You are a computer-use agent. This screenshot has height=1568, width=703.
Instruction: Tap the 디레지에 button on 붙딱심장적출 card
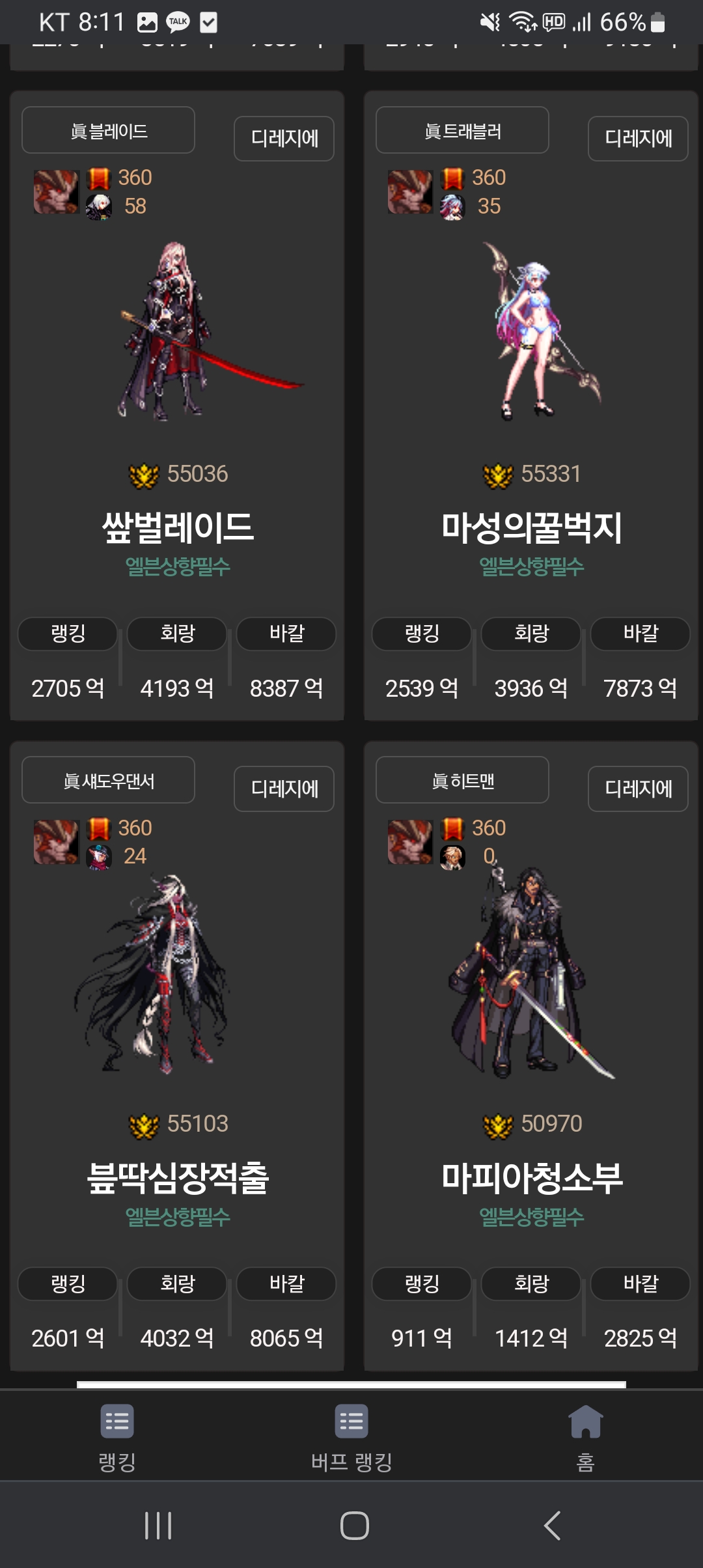pos(284,789)
